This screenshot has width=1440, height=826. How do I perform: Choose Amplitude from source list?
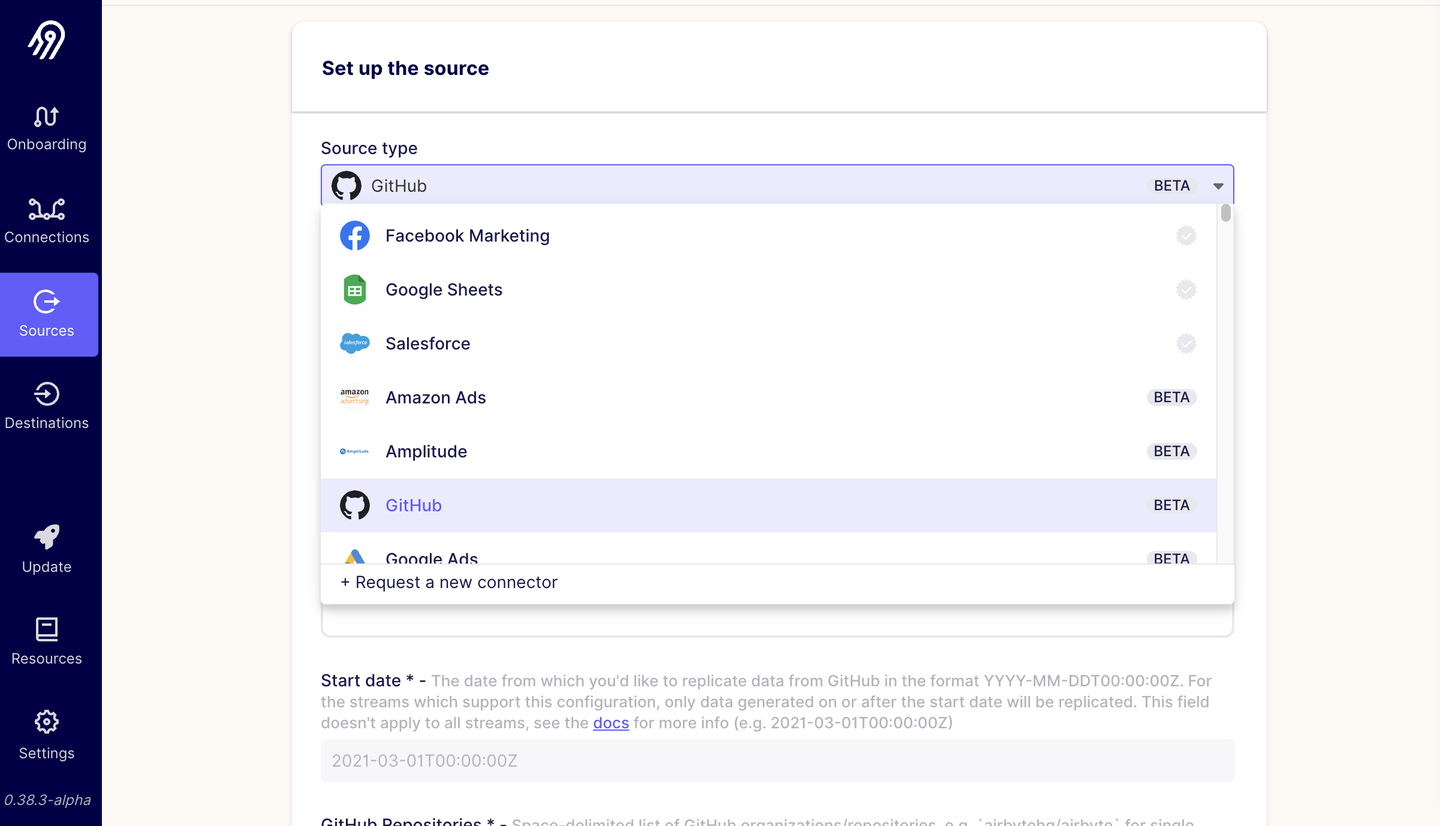click(426, 452)
